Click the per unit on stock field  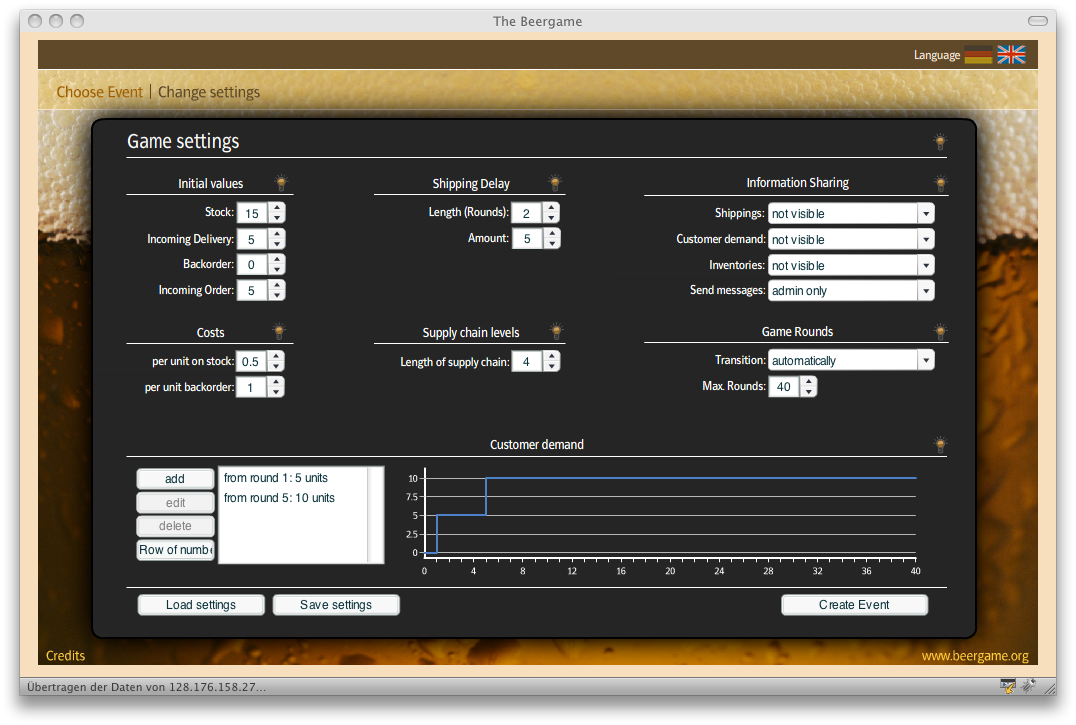click(x=252, y=361)
